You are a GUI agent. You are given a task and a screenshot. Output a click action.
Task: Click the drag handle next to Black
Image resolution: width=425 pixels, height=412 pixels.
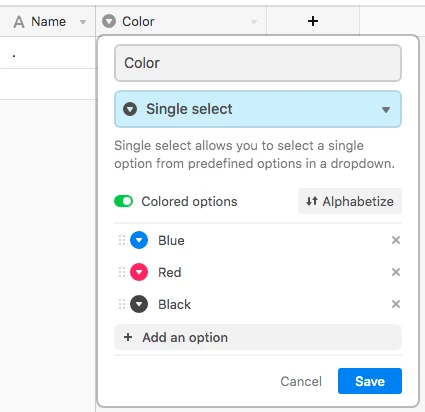(122, 304)
